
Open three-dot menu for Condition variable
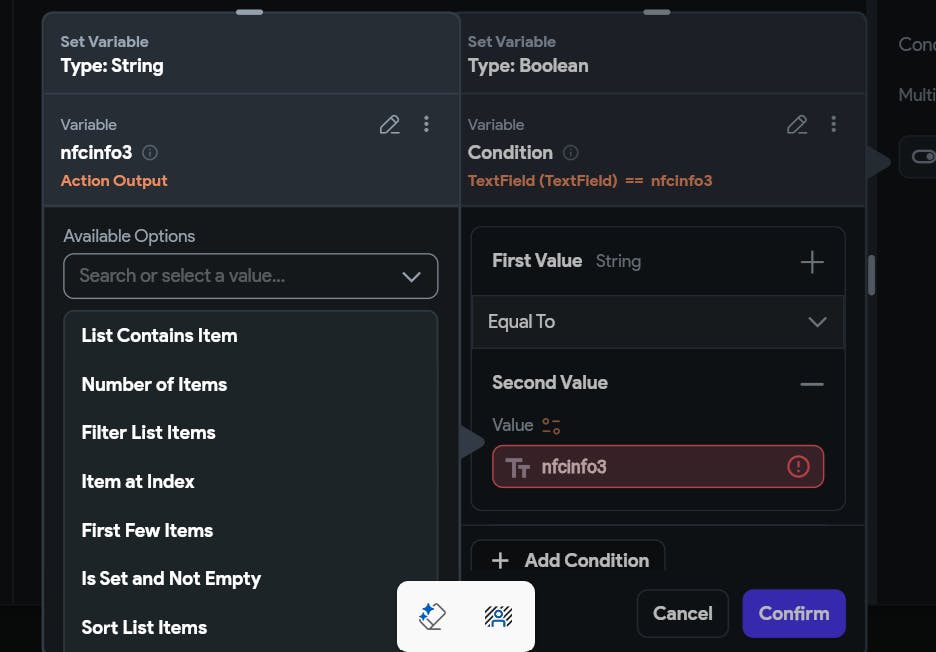[834, 124]
